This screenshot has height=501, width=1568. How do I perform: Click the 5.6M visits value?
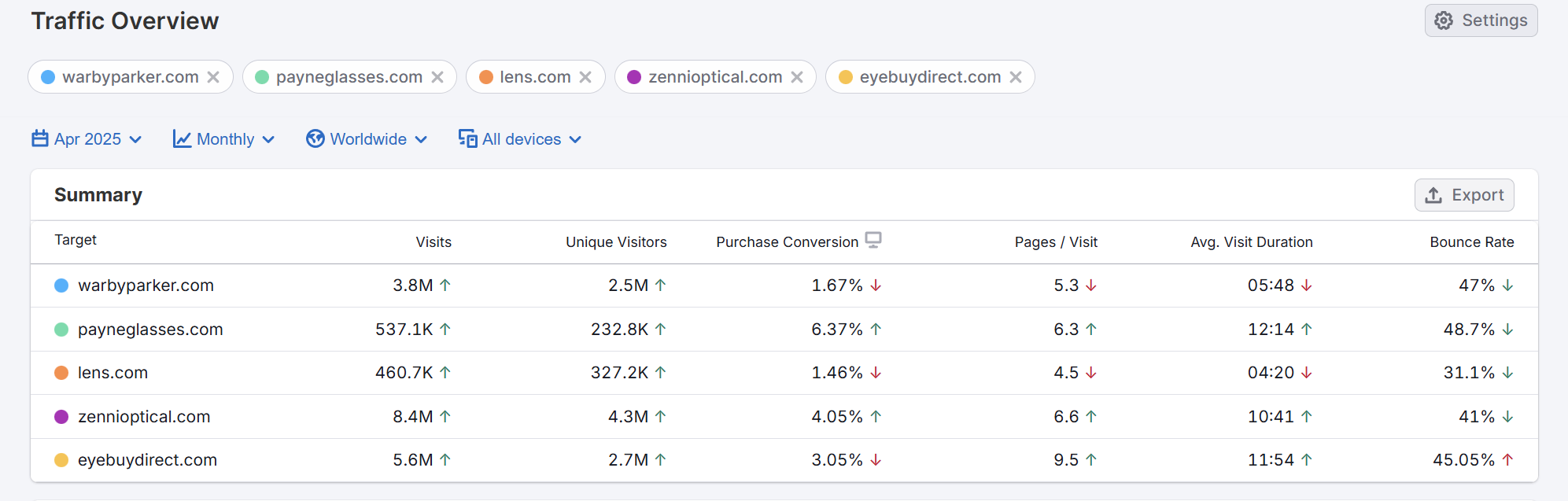(413, 460)
